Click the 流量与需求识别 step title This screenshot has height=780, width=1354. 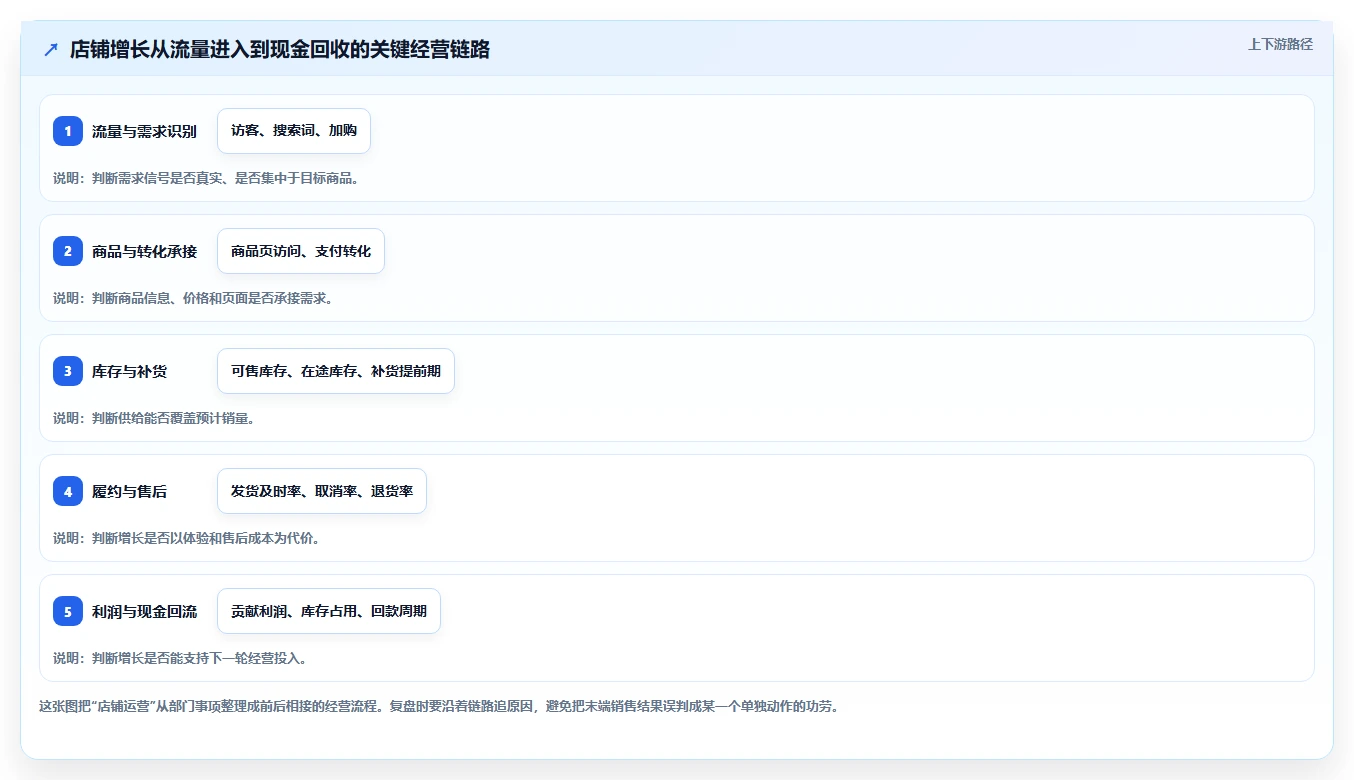(144, 131)
